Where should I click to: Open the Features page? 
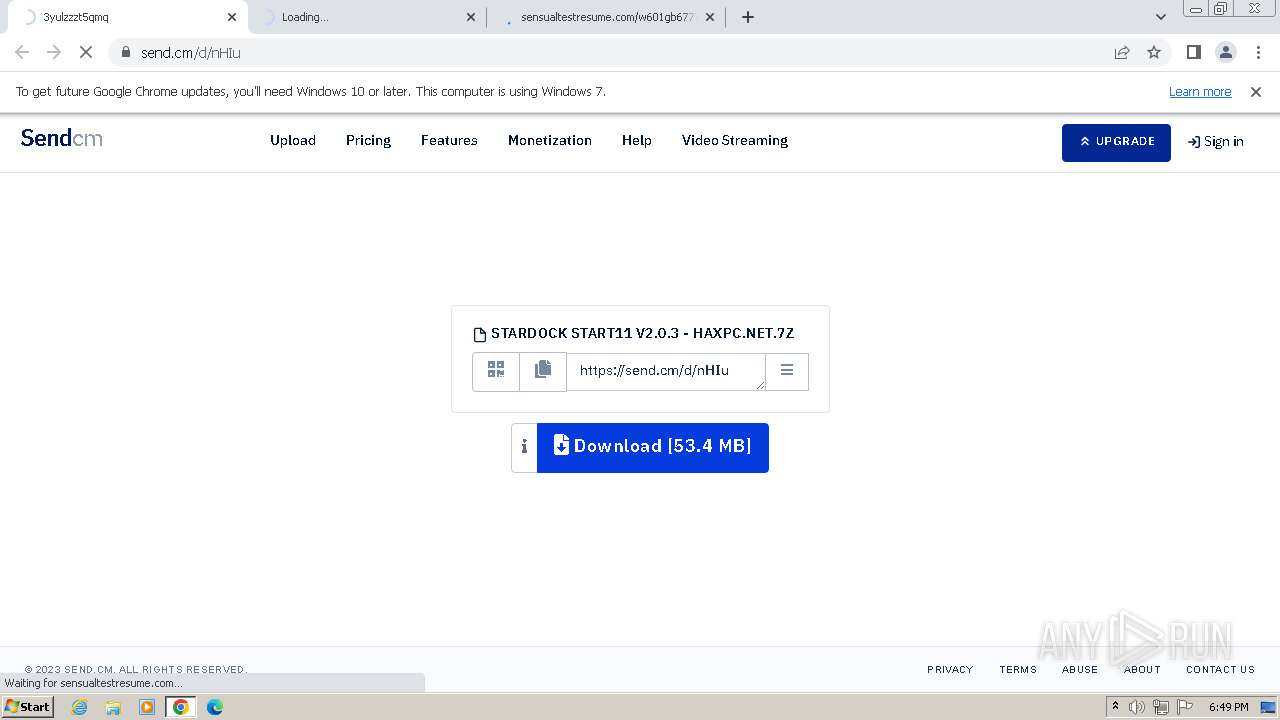(449, 141)
